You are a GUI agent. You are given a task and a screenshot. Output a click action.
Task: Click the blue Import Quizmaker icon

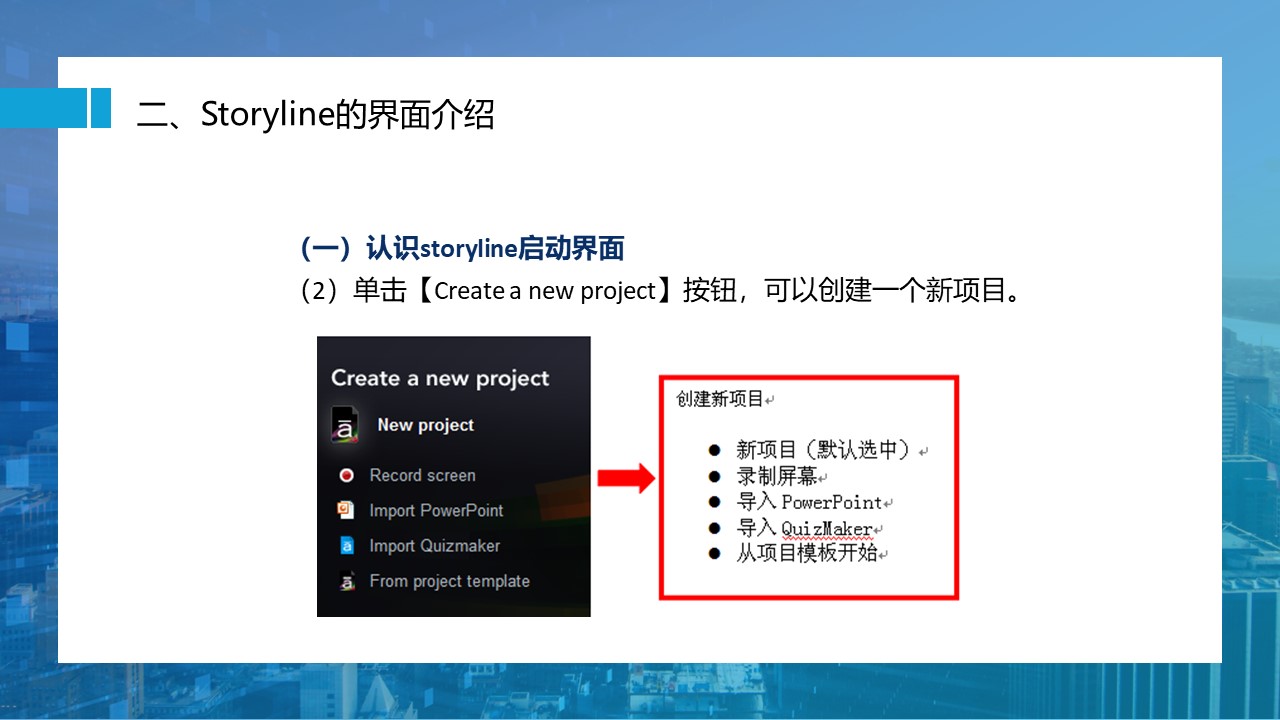346,546
